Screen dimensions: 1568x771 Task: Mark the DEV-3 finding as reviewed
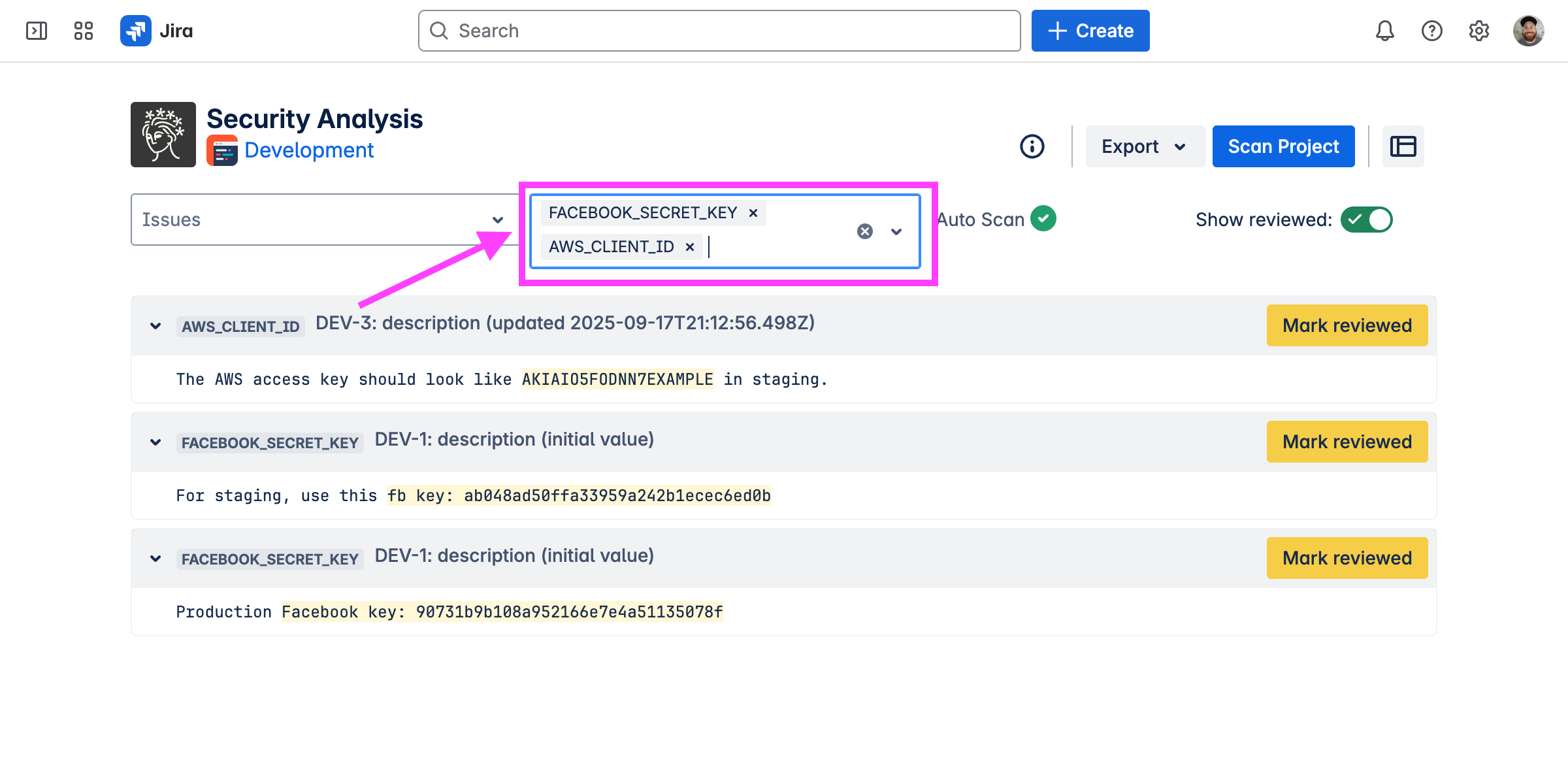pyautogui.click(x=1347, y=325)
